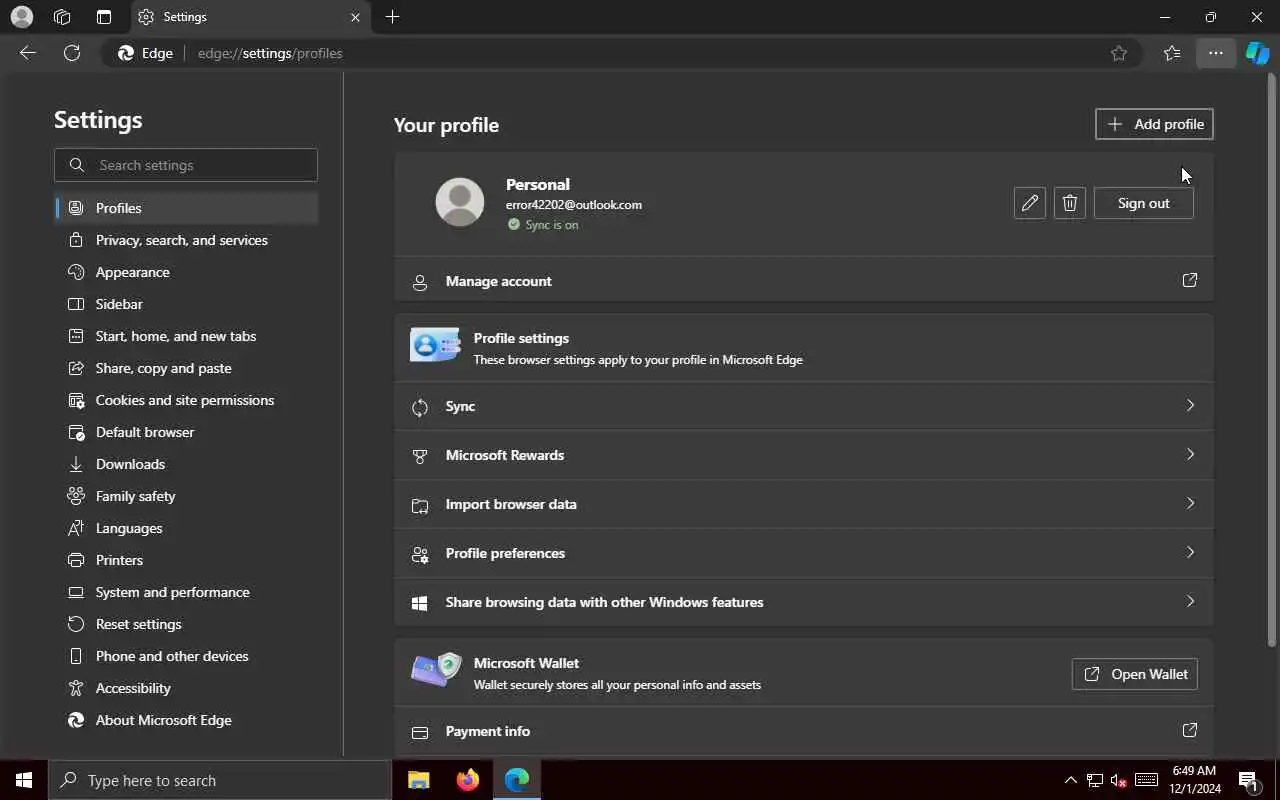
Task: Select Profiles in settings sidebar
Action: coord(186,208)
